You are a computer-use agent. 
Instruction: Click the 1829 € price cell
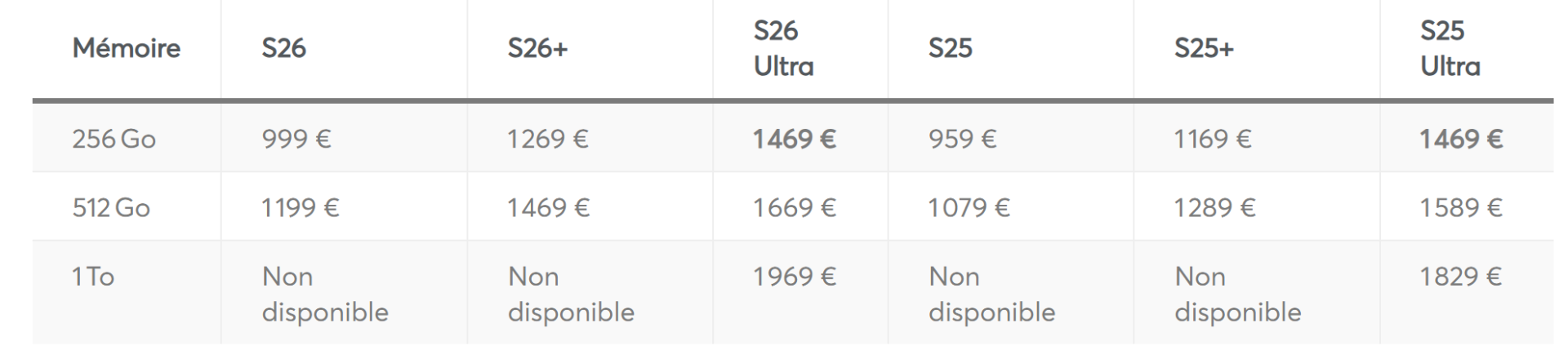click(x=1461, y=277)
